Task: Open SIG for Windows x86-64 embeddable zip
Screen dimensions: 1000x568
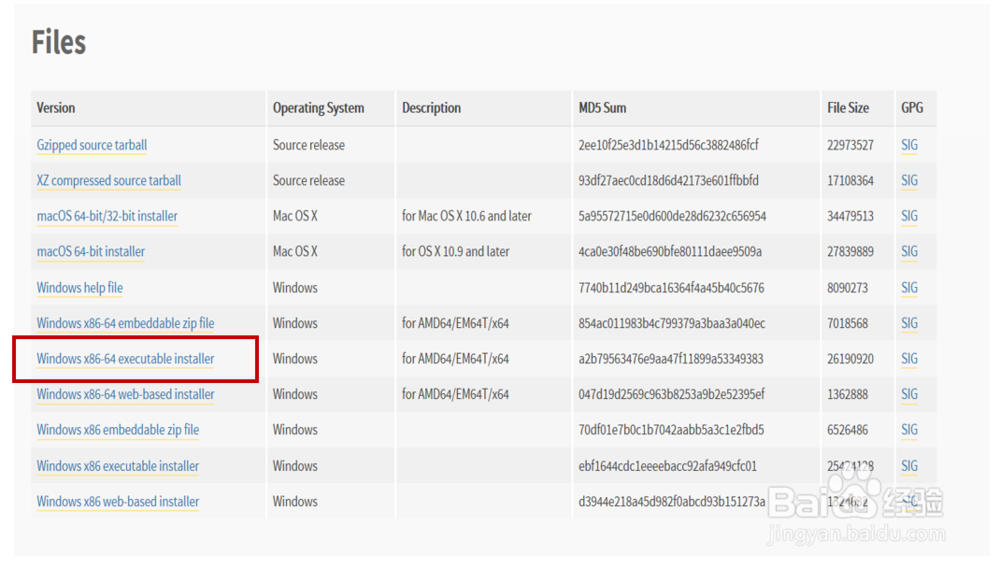Action: [909, 323]
